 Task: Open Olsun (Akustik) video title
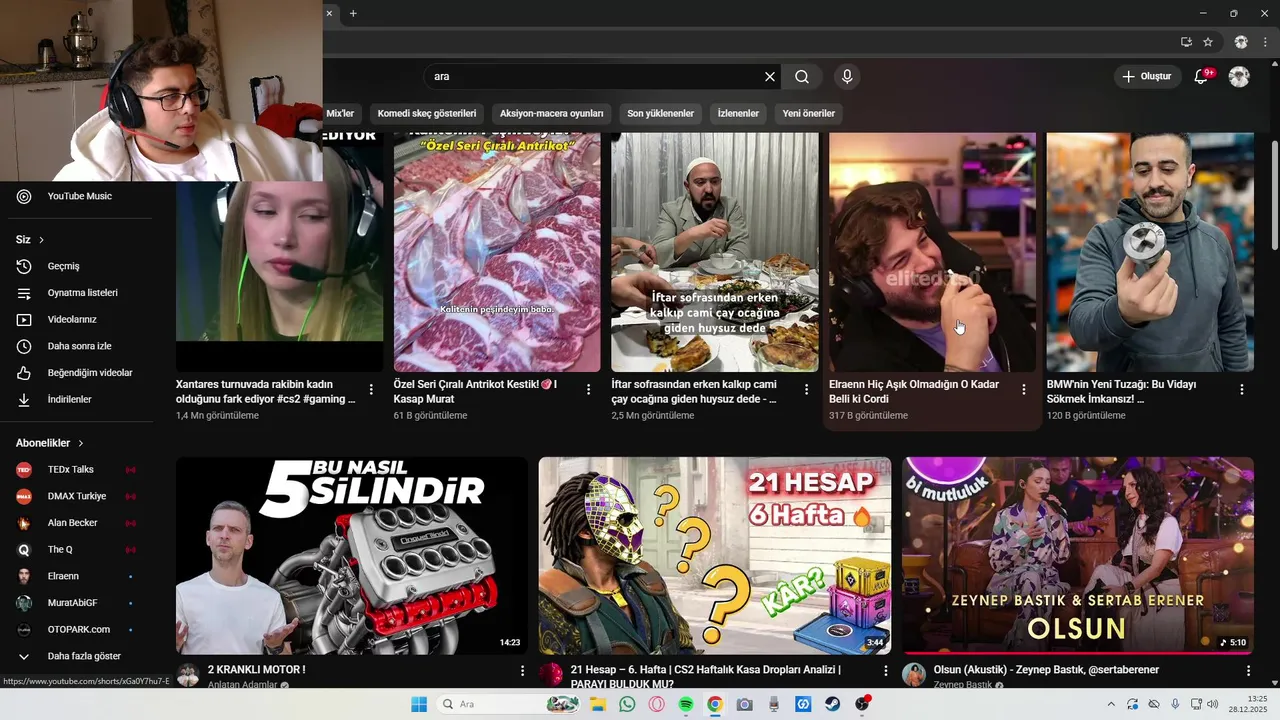(1046, 670)
